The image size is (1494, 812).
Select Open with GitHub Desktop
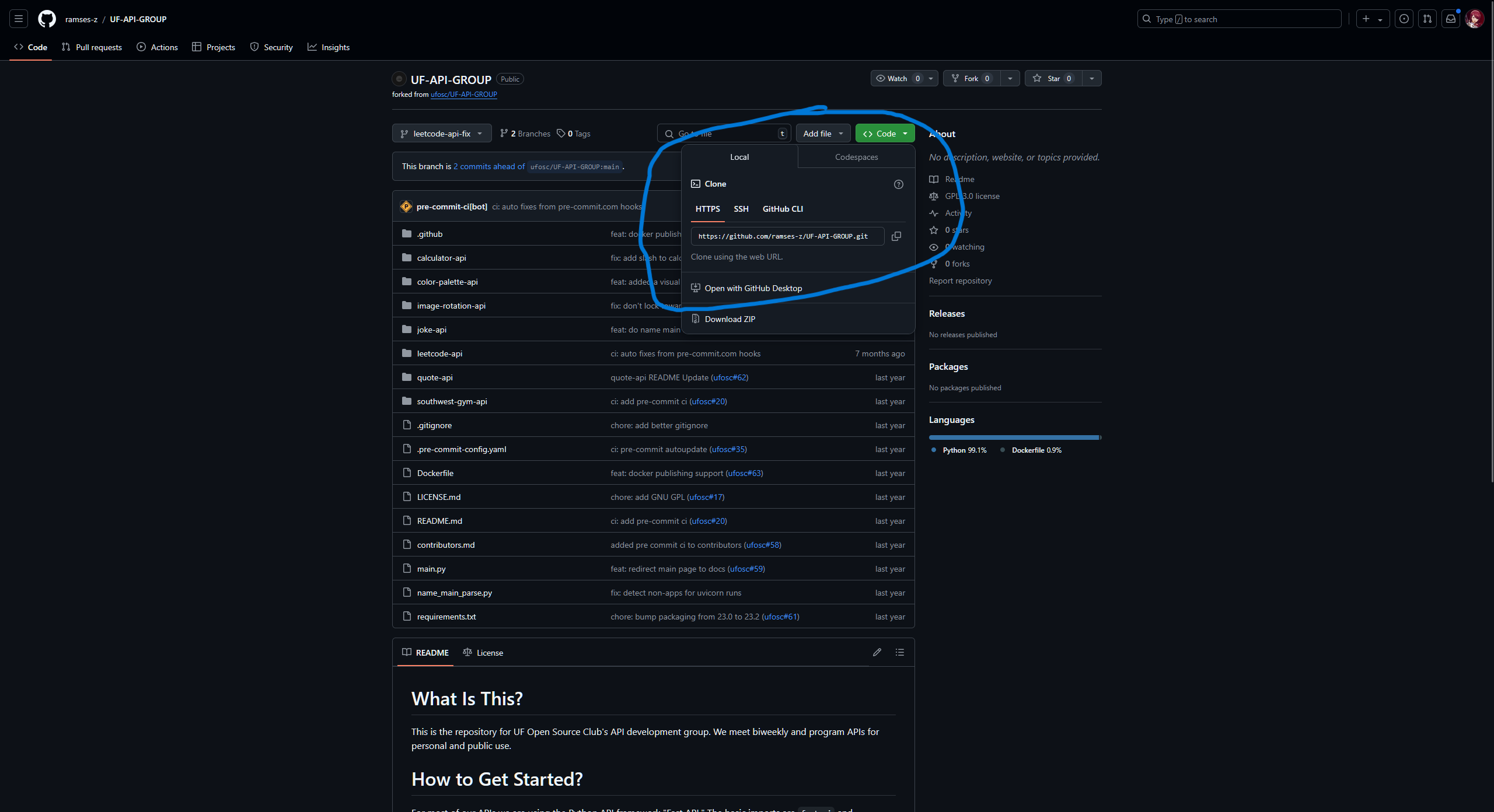click(753, 288)
